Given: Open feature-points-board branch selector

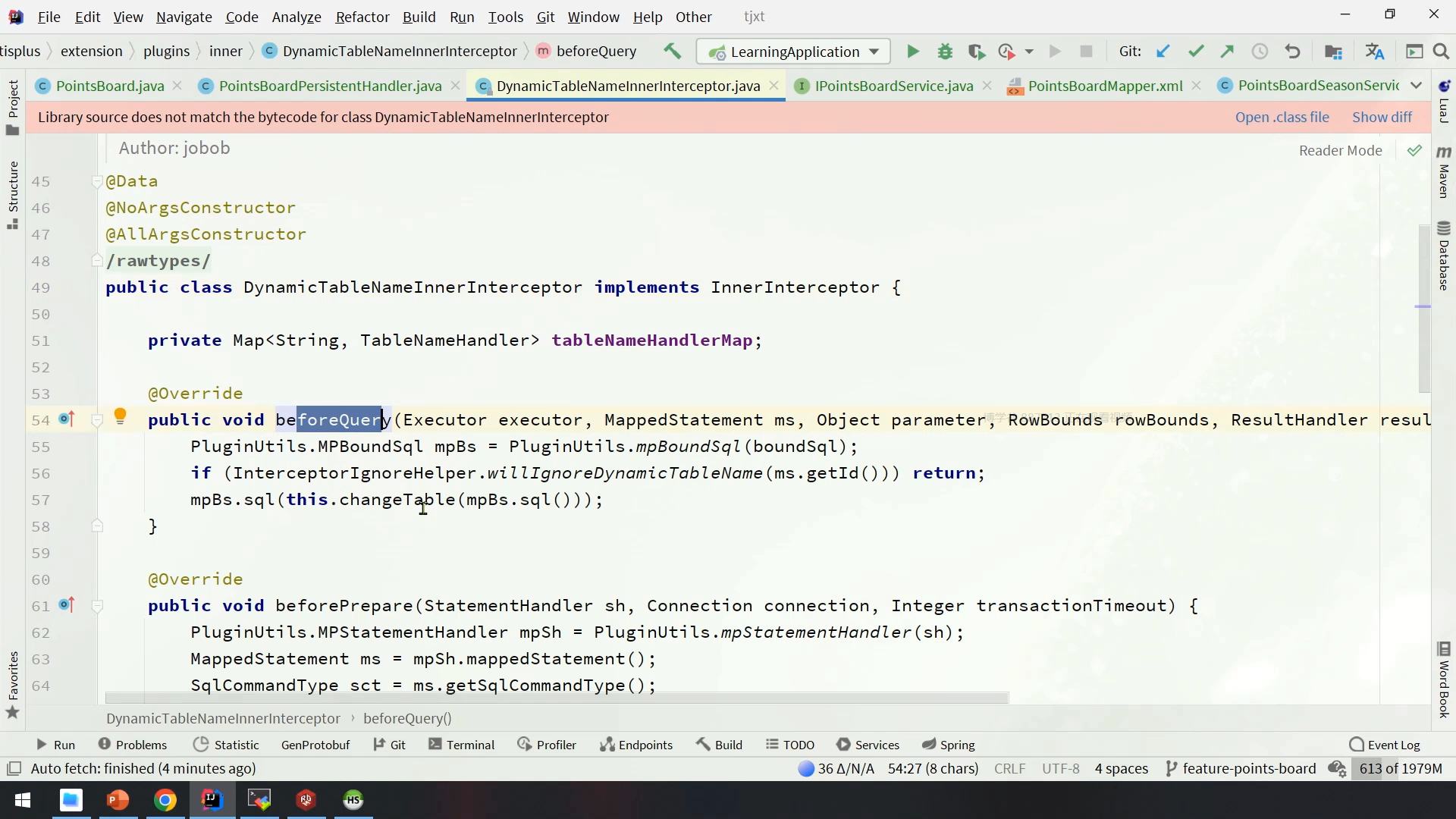Looking at the screenshot, I should point(1241,768).
